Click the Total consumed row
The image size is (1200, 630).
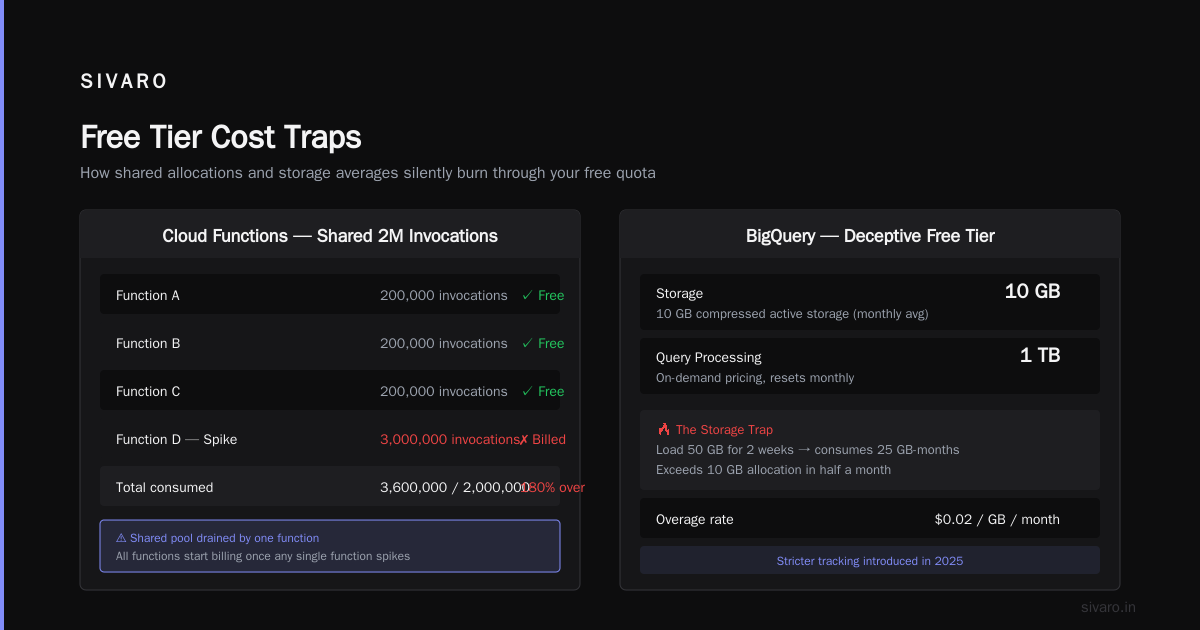point(330,487)
